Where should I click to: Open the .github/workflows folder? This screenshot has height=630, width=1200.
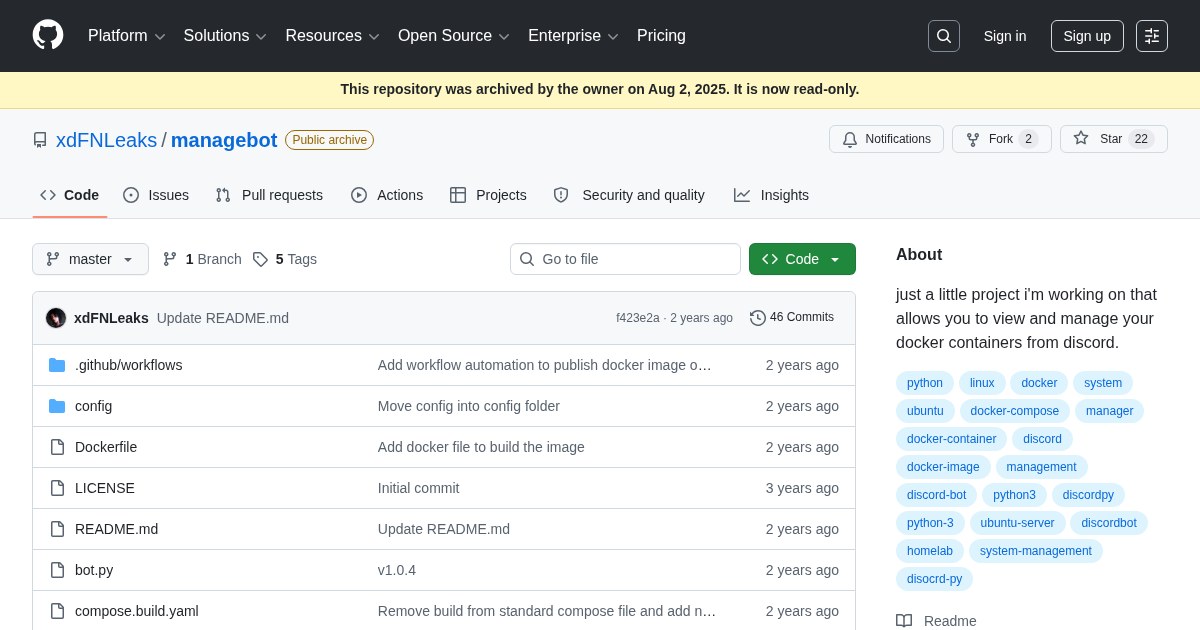click(129, 365)
